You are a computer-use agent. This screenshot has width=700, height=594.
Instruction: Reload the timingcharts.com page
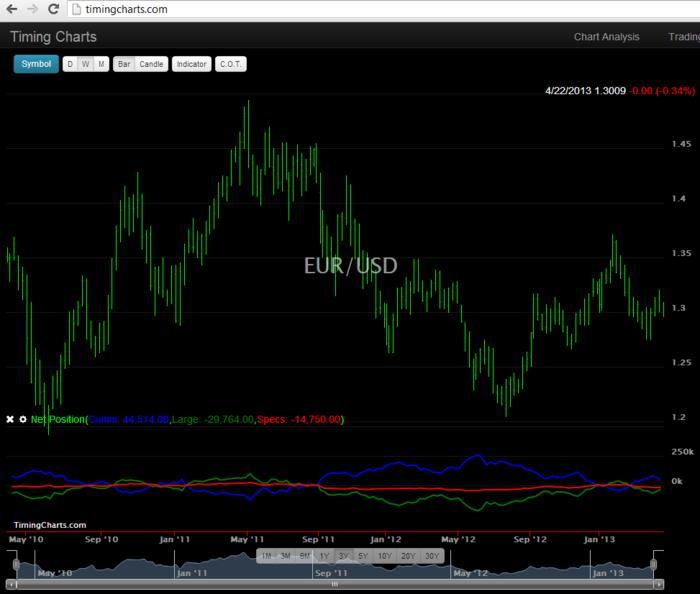coord(54,9)
